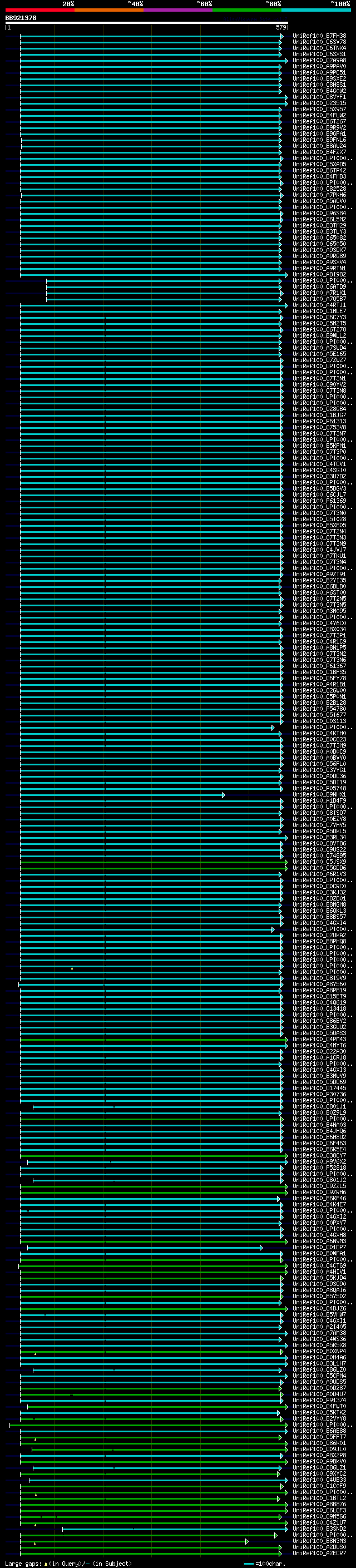Click hit label UniRef100_C9SQ90
Image resolution: width=356 pixels, height=1568 pixels.
click(319, 1284)
